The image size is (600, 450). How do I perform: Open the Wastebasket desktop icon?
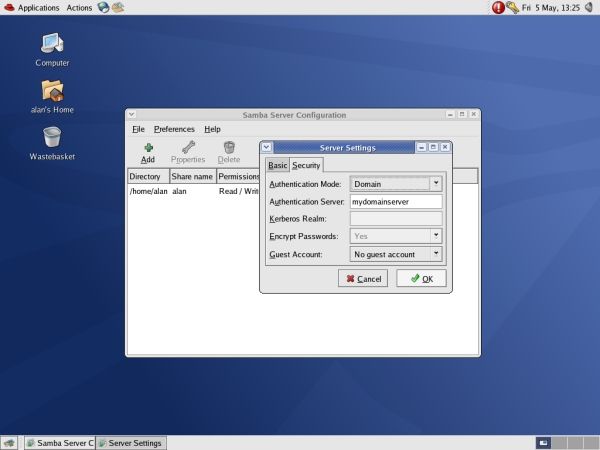tap(52, 143)
